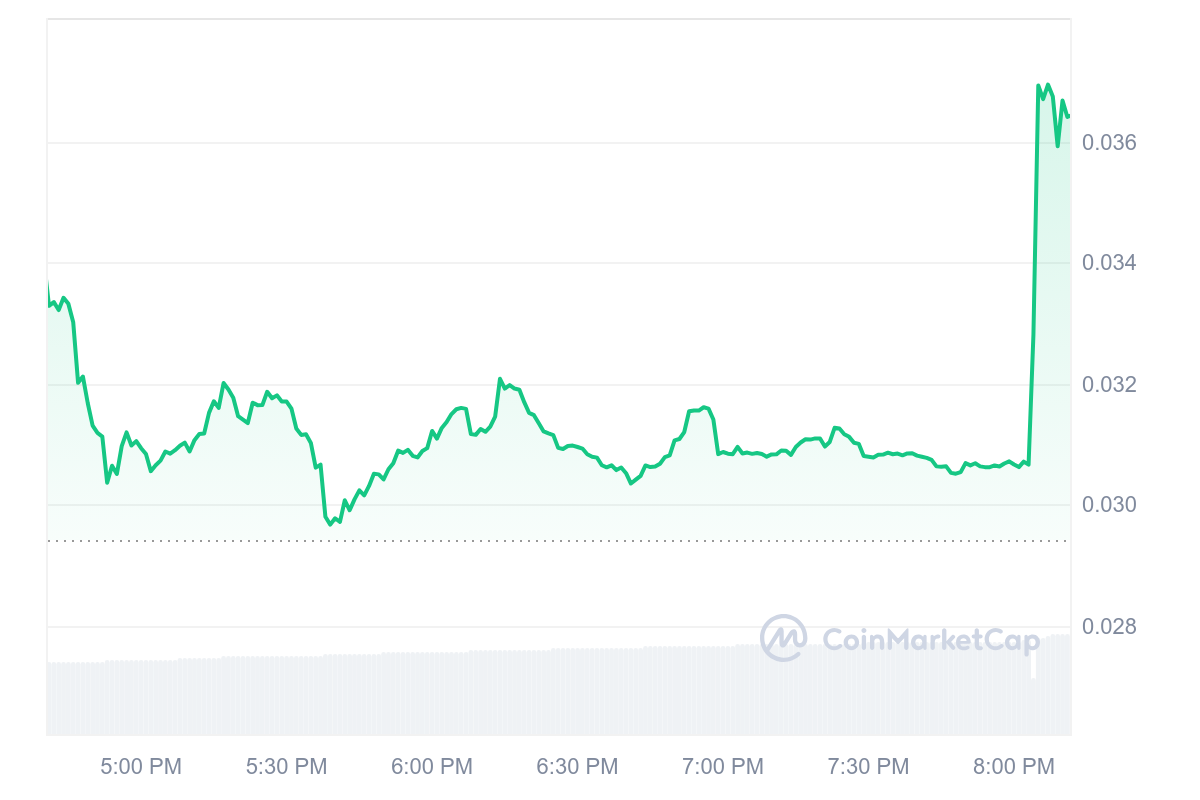Click the price line's starting point at left edge
The image size is (1200, 800).
[48, 285]
